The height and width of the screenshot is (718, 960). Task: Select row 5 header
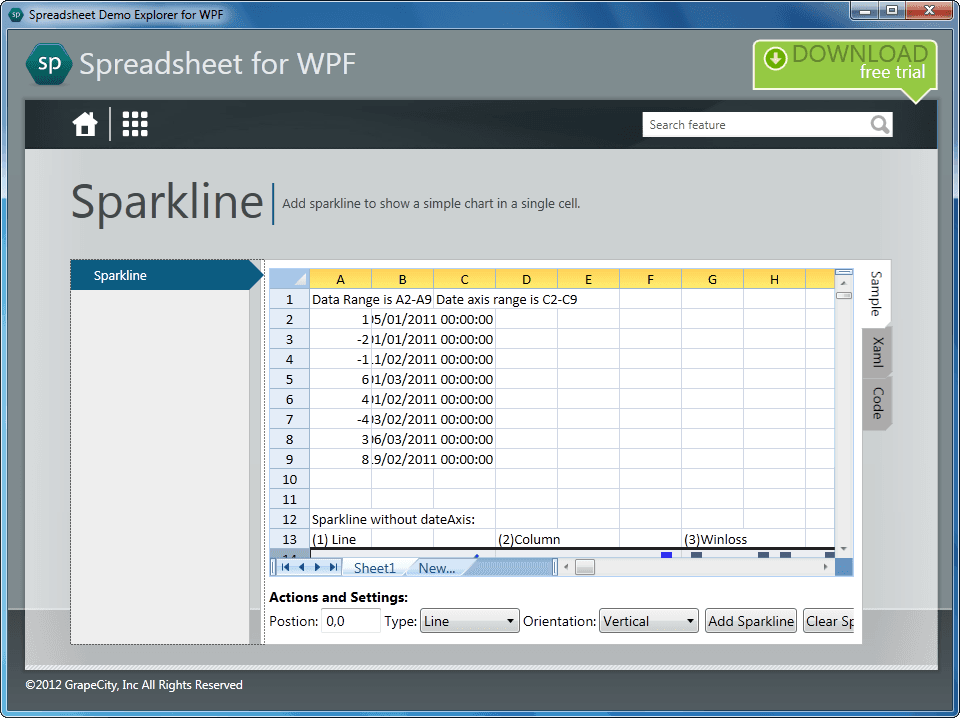pos(290,380)
